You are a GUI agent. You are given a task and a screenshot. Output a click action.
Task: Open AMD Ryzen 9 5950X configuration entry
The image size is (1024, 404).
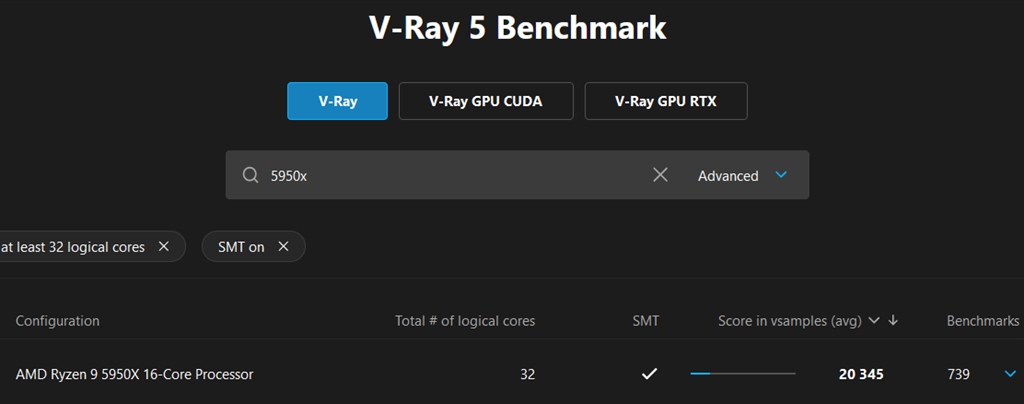134,374
